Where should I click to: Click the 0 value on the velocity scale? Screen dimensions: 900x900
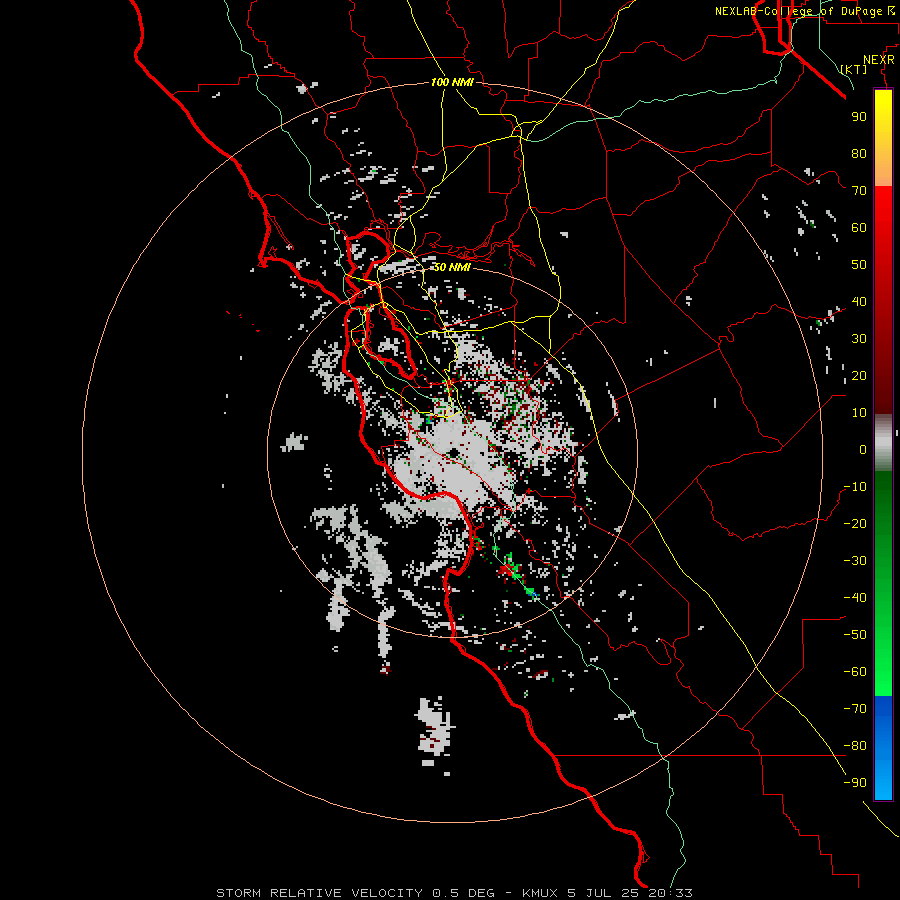coord(863,450)
